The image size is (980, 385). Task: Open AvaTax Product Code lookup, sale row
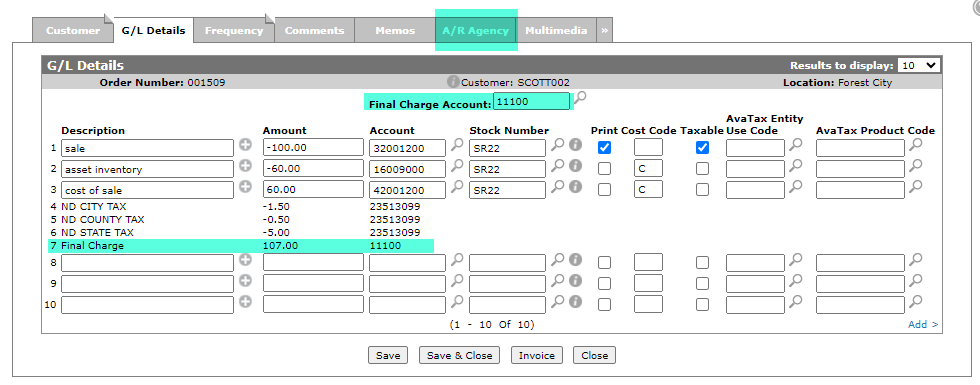pos(915,145)
